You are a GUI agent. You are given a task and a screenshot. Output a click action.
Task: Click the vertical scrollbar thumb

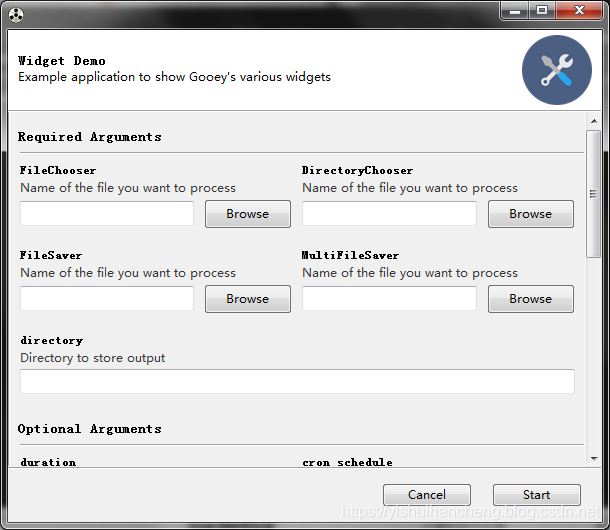pyautogui.click(x=594, y=194)
